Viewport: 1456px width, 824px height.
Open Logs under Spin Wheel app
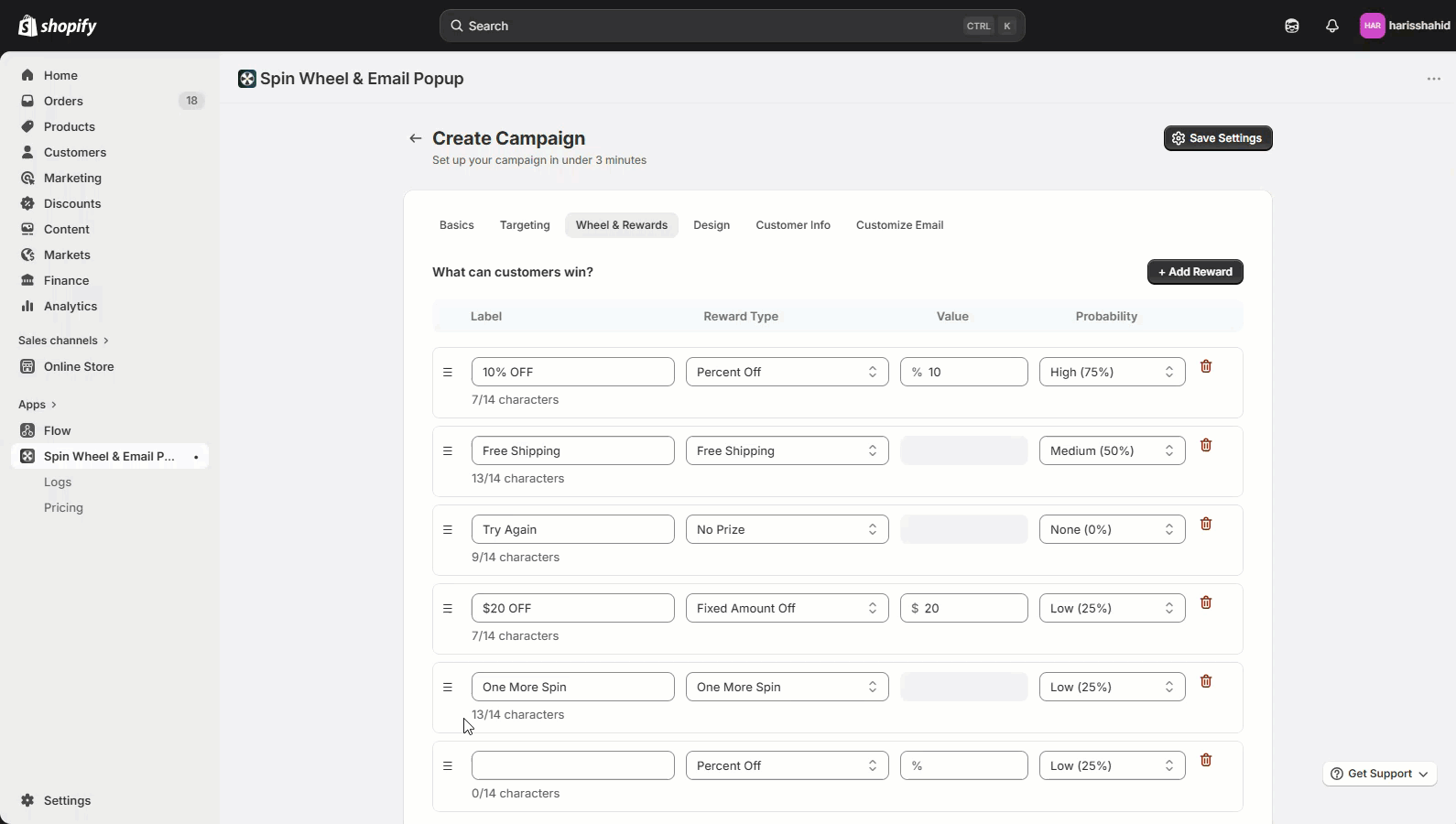58,482
